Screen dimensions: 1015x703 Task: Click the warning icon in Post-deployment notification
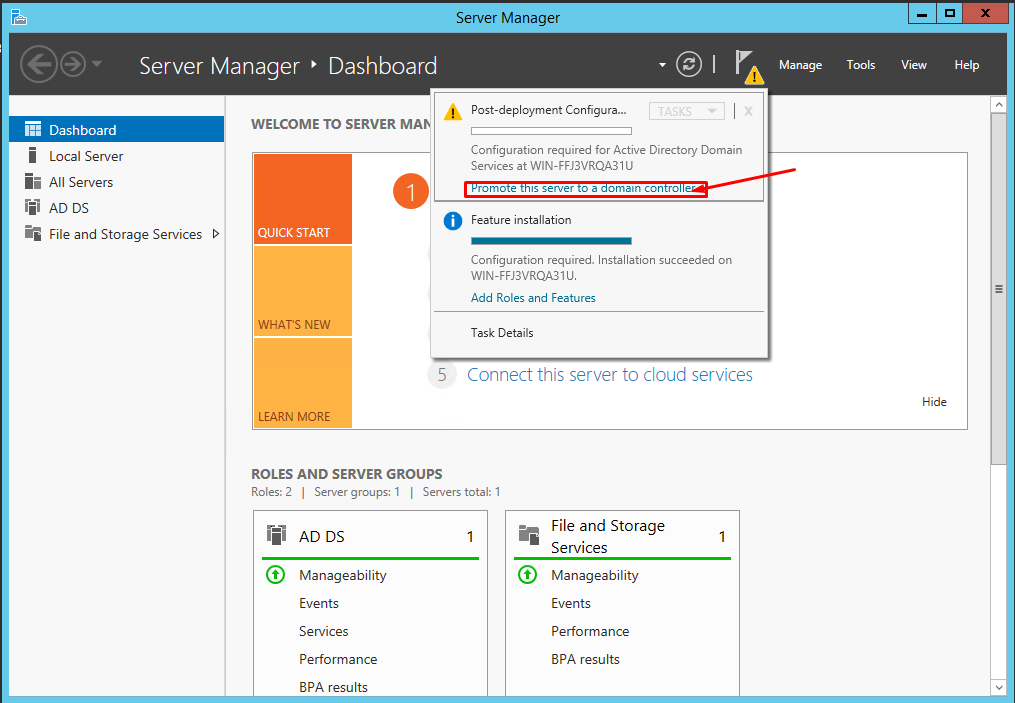[x=452, y=112]
